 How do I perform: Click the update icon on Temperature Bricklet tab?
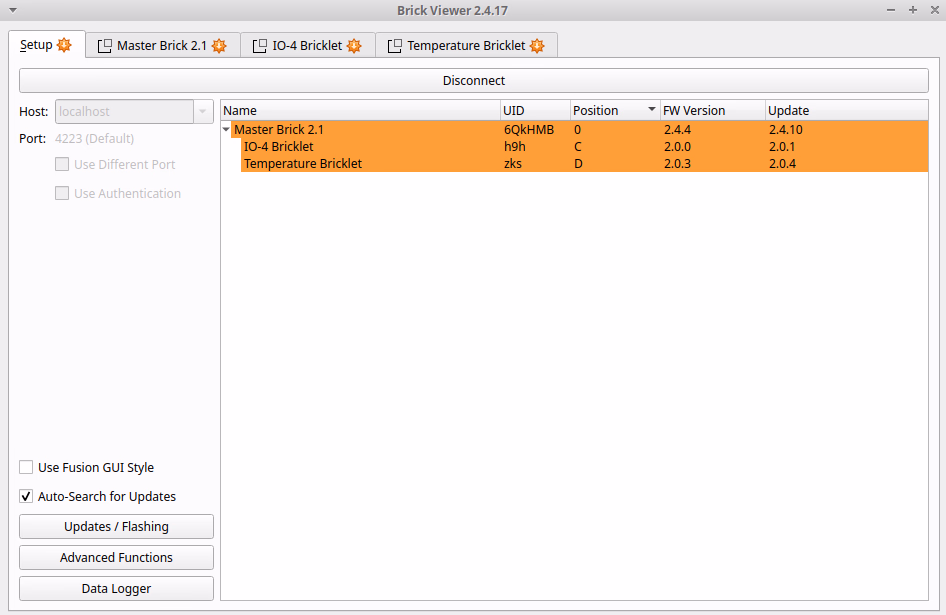[537, 46]
